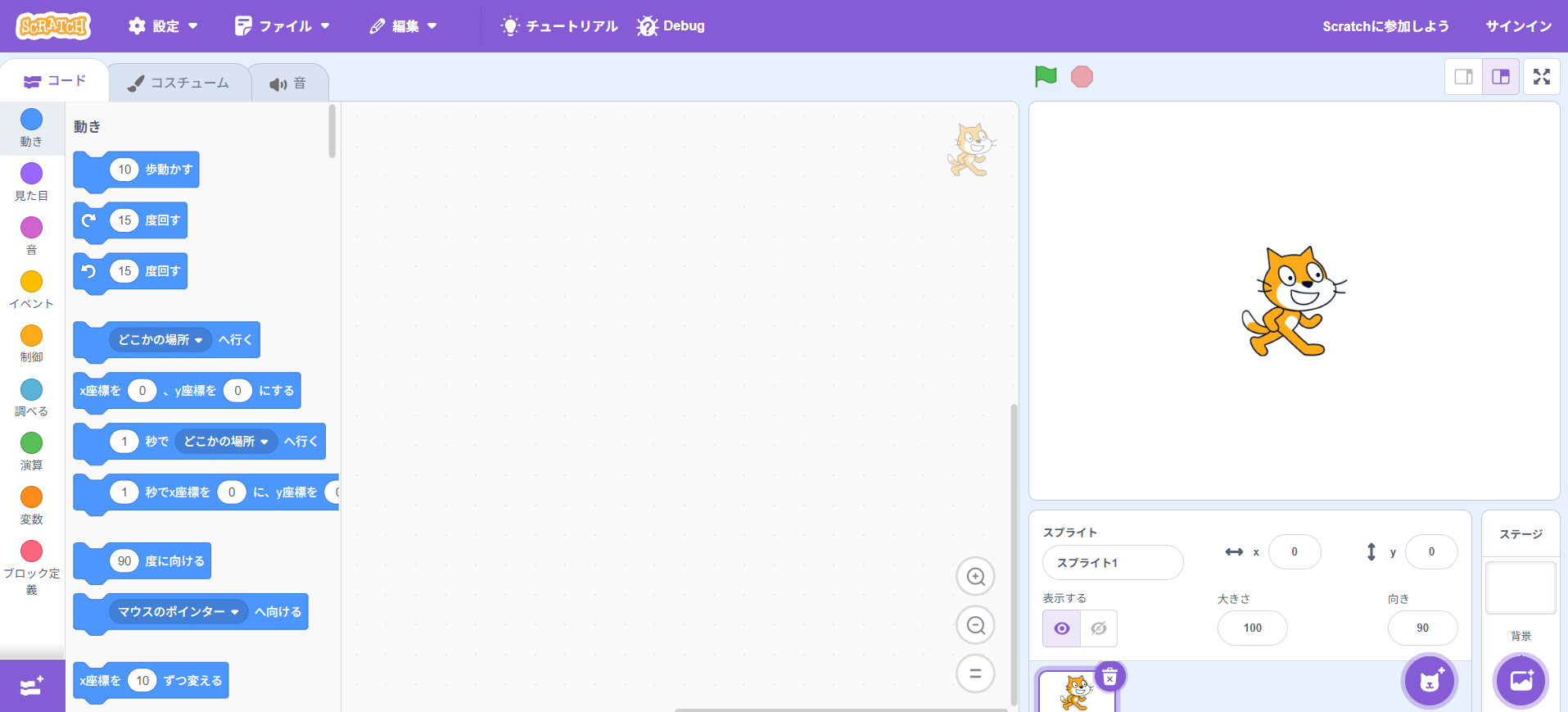The image size is (1568, 712).
Task: Click the choose a sprite button
Action: coord(1429,681)
